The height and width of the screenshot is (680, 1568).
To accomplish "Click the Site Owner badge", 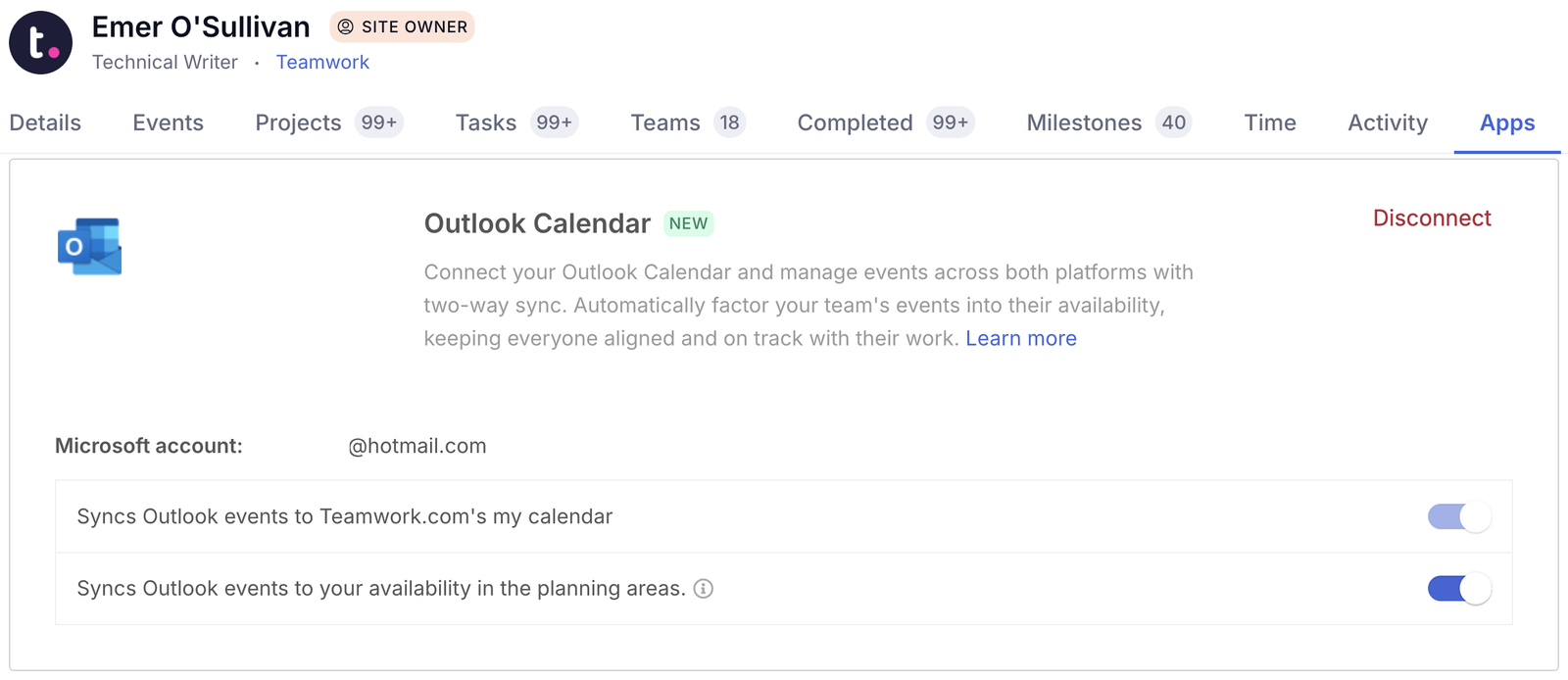I will point(402,27).
